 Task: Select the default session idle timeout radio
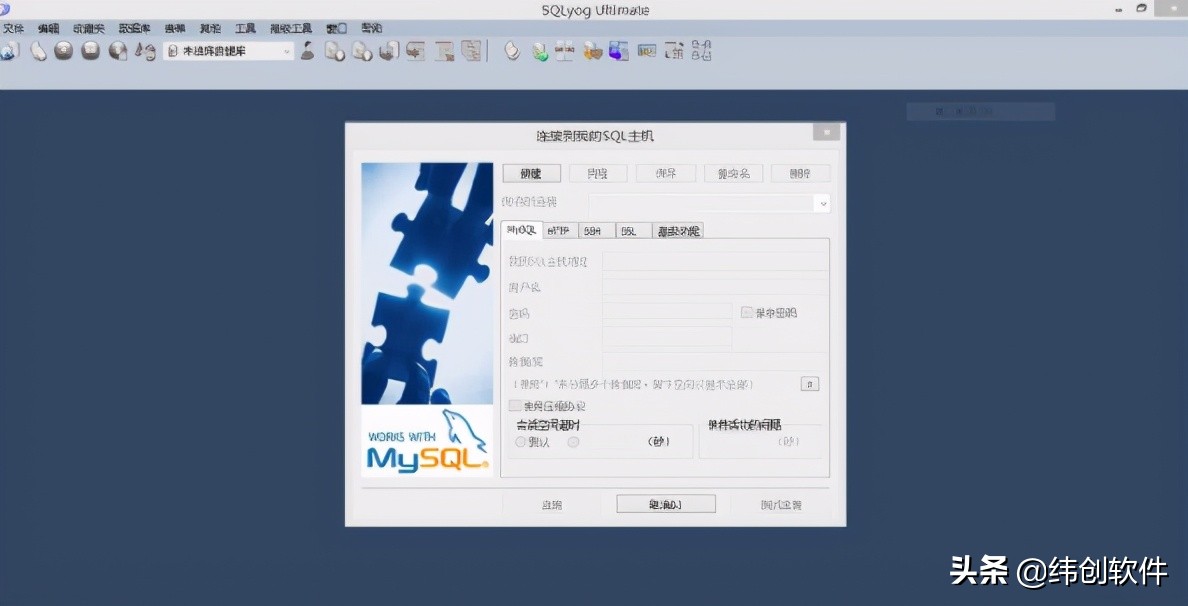tap(520, 441)
